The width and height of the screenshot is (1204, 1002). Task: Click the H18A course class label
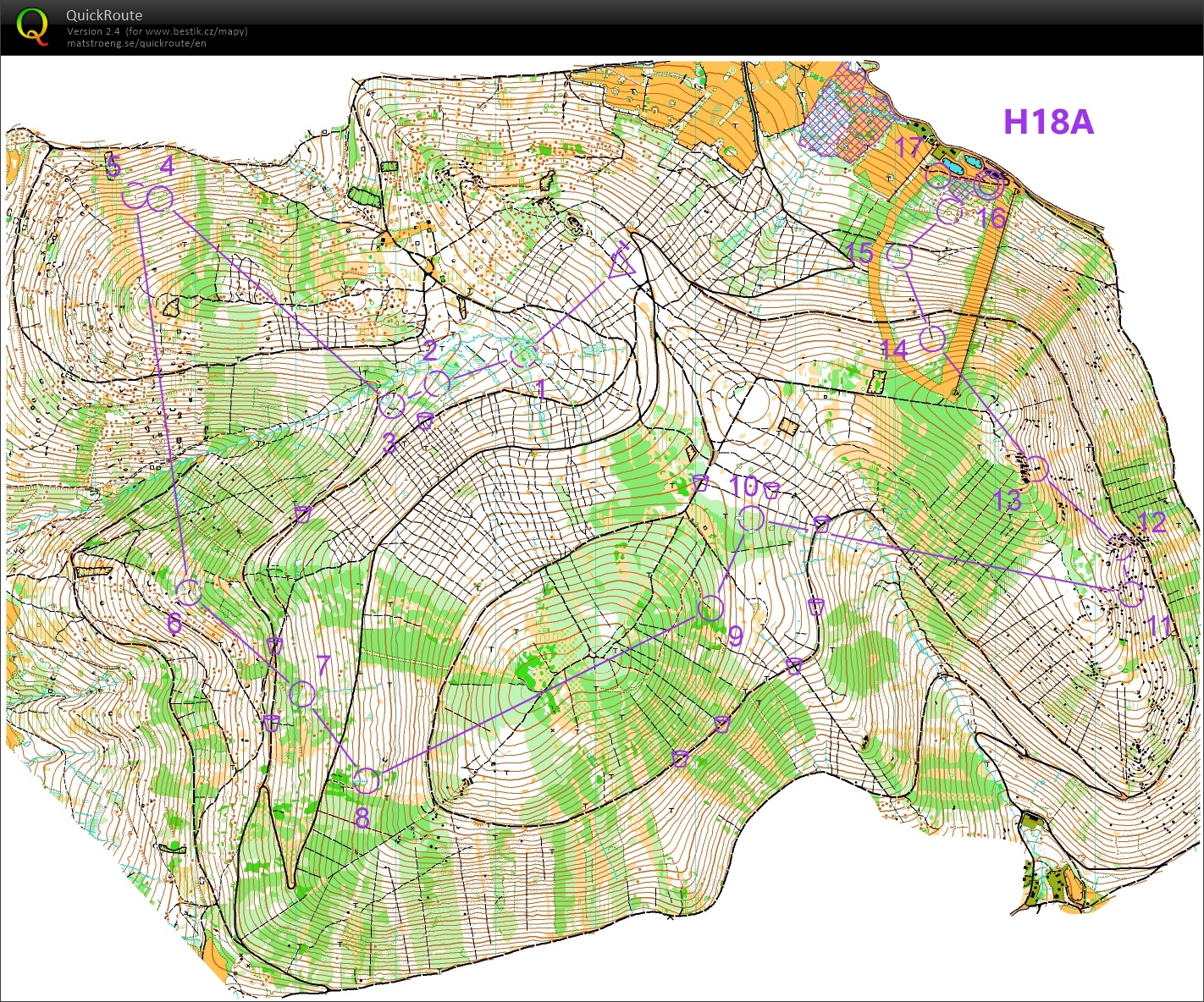1048,122
